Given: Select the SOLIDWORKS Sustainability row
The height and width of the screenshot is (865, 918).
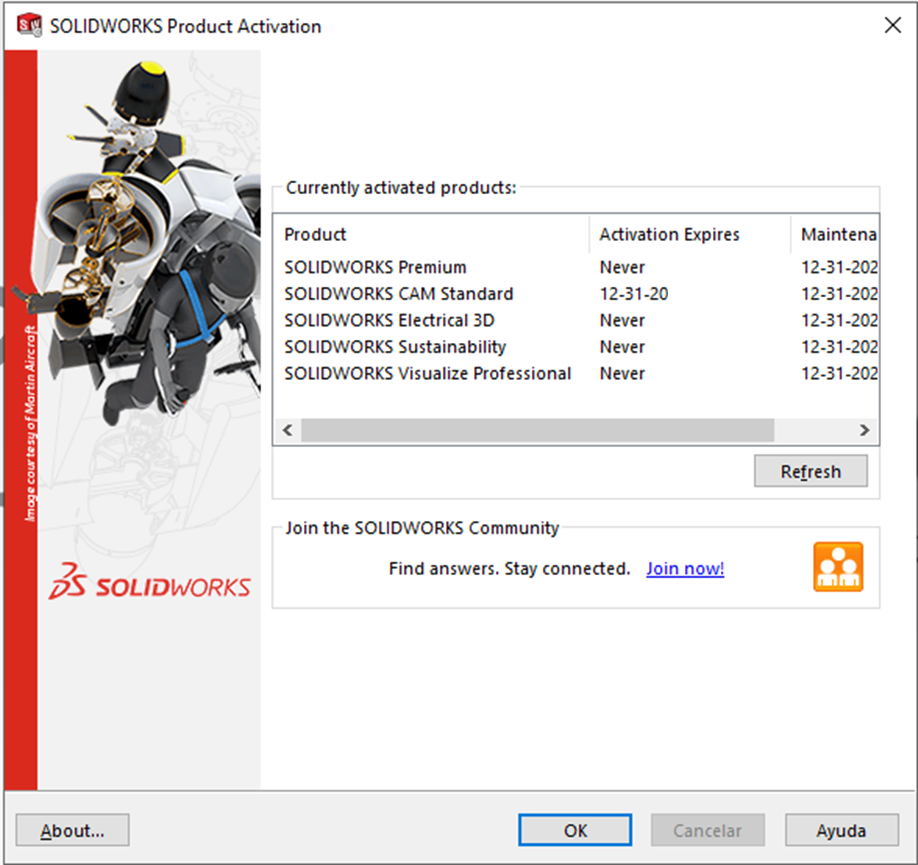Looking at the screenshot, I should [x=576, y=347].
